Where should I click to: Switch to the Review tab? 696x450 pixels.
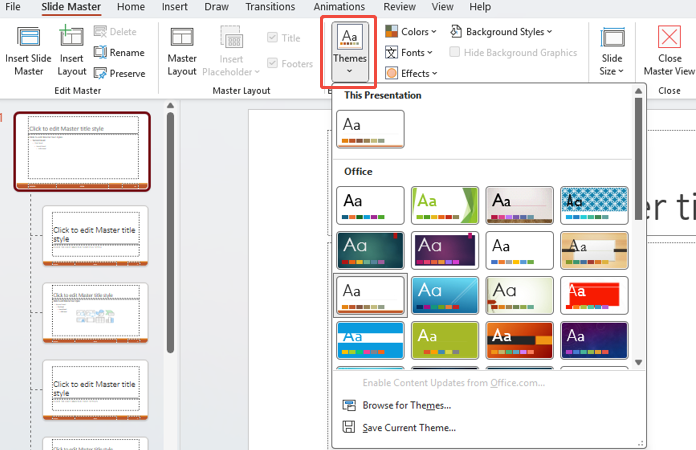pyautogui.click(x=399, y=7)
